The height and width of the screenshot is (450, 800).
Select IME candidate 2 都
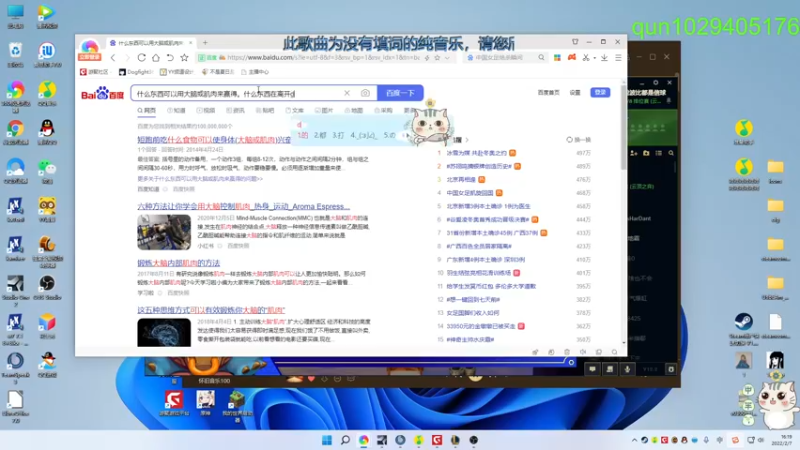click(x=320, y=135)
